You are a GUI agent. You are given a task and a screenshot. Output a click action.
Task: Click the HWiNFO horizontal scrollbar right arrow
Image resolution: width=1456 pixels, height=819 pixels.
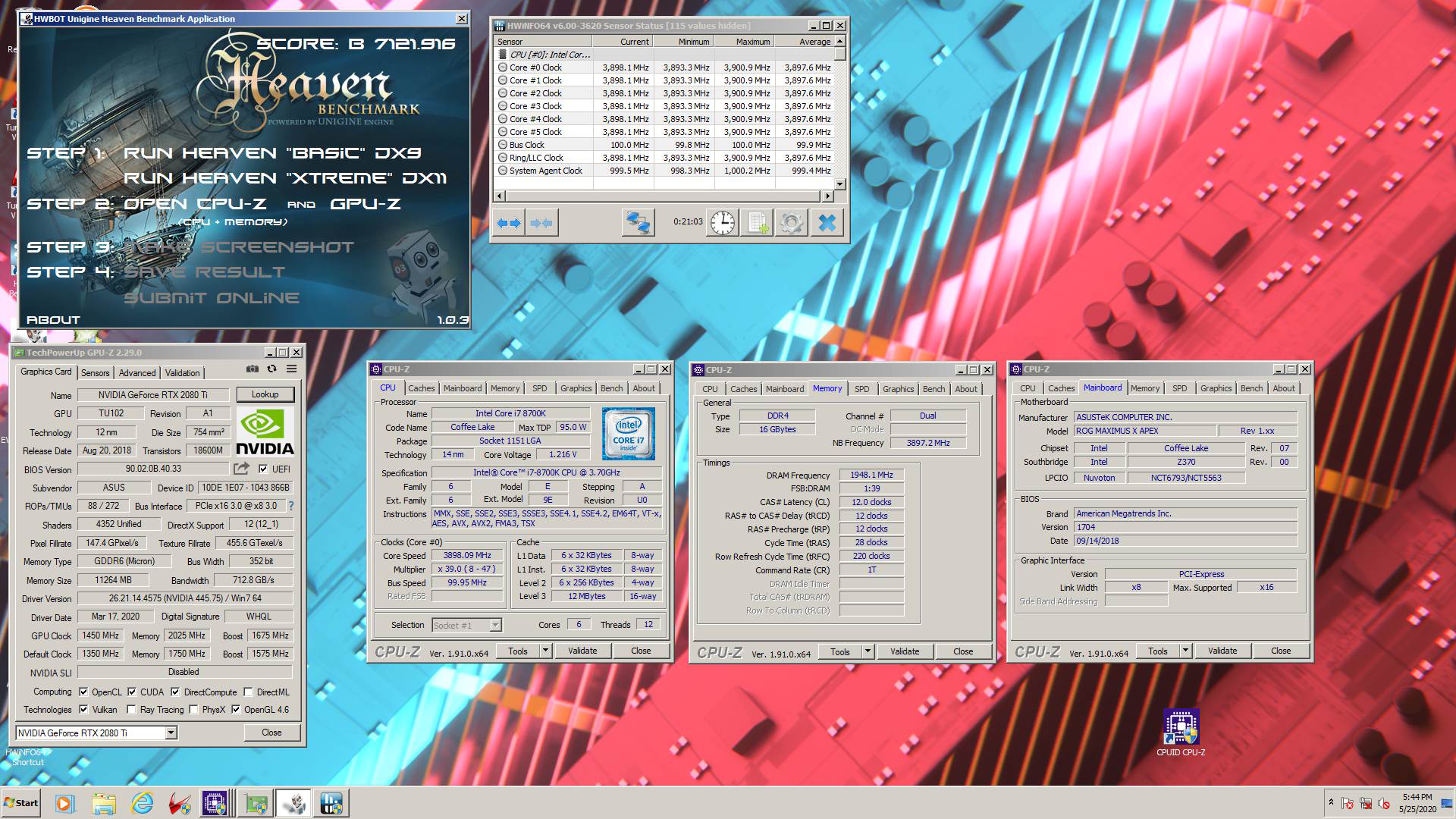pos(827,196)
